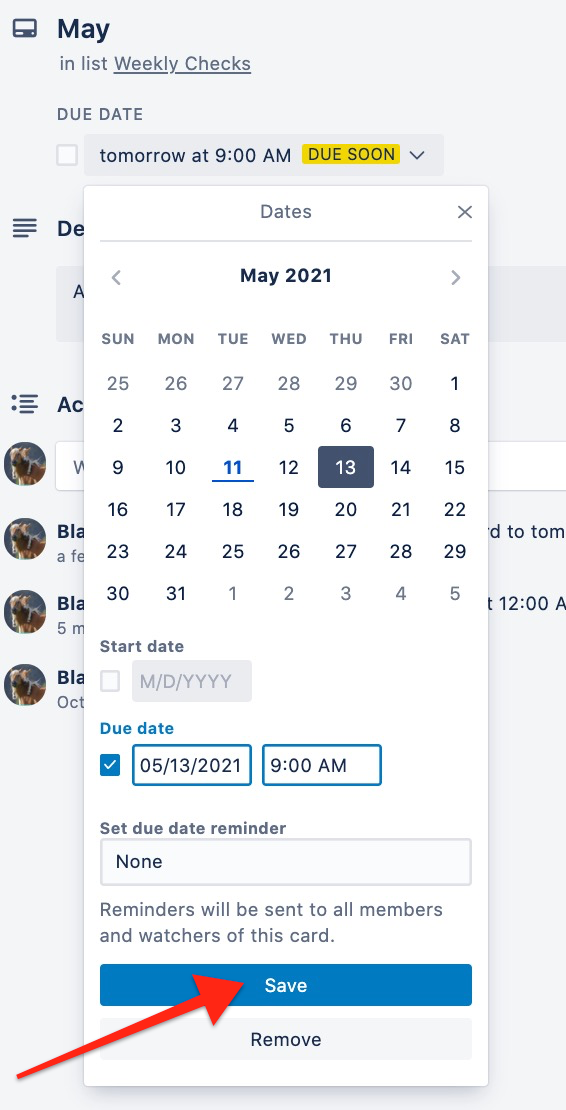Click the description lines icon
The height and width of the screenshot is (1110, 566).
(x=25, y=228)
